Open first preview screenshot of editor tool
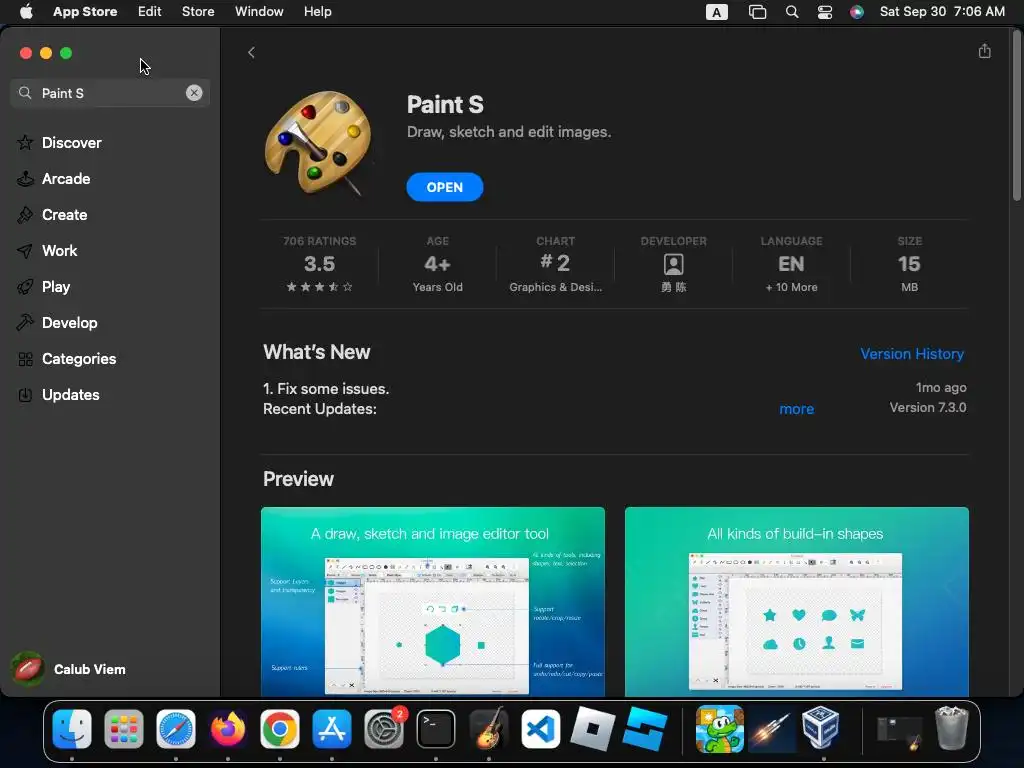Viewport: 1024px width, 768px height. point(432,601)
